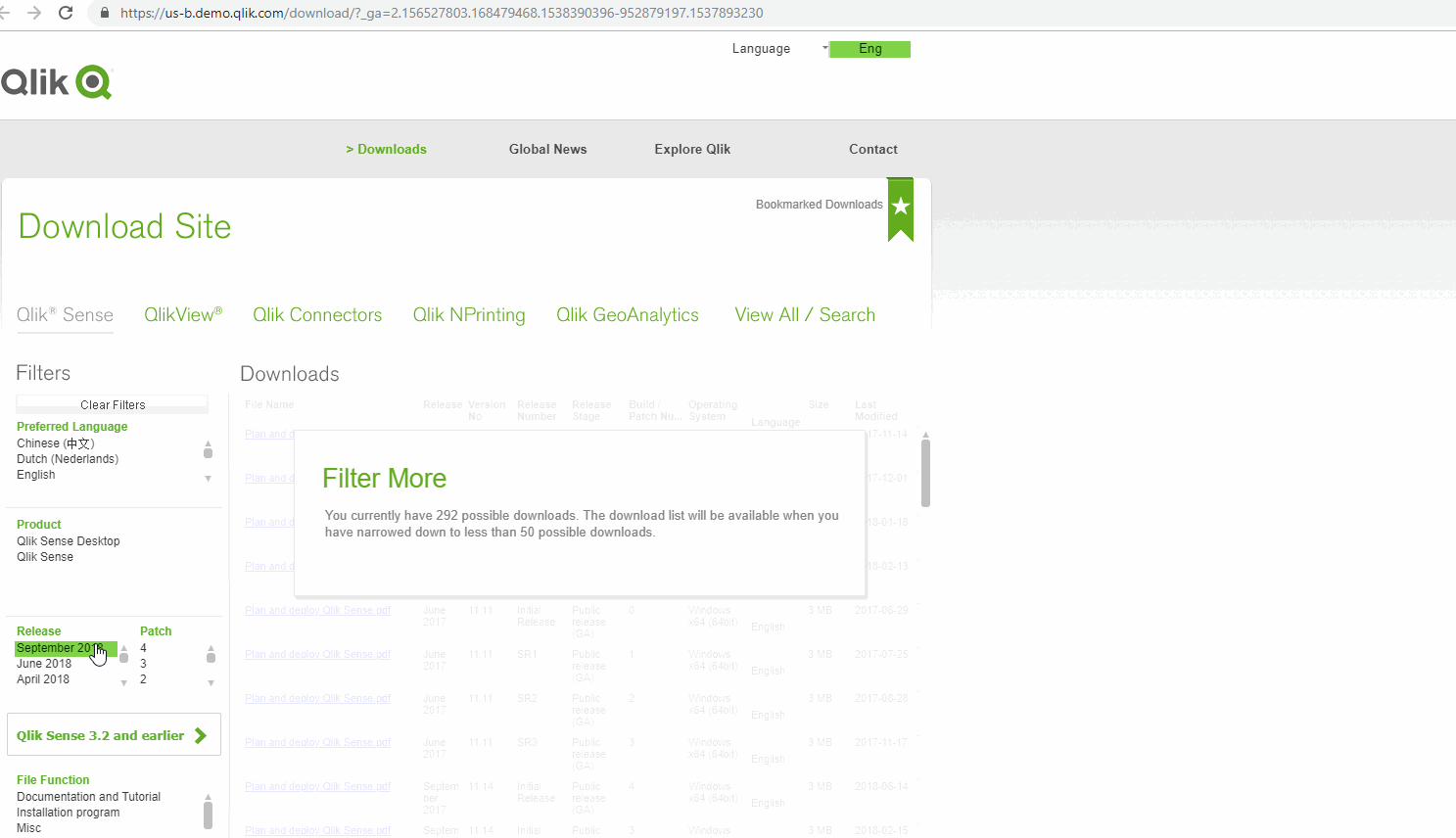Open the Plan and deploy PDF for SR3
This screenshot has height=838, width=1456.
tap(317, 743)
